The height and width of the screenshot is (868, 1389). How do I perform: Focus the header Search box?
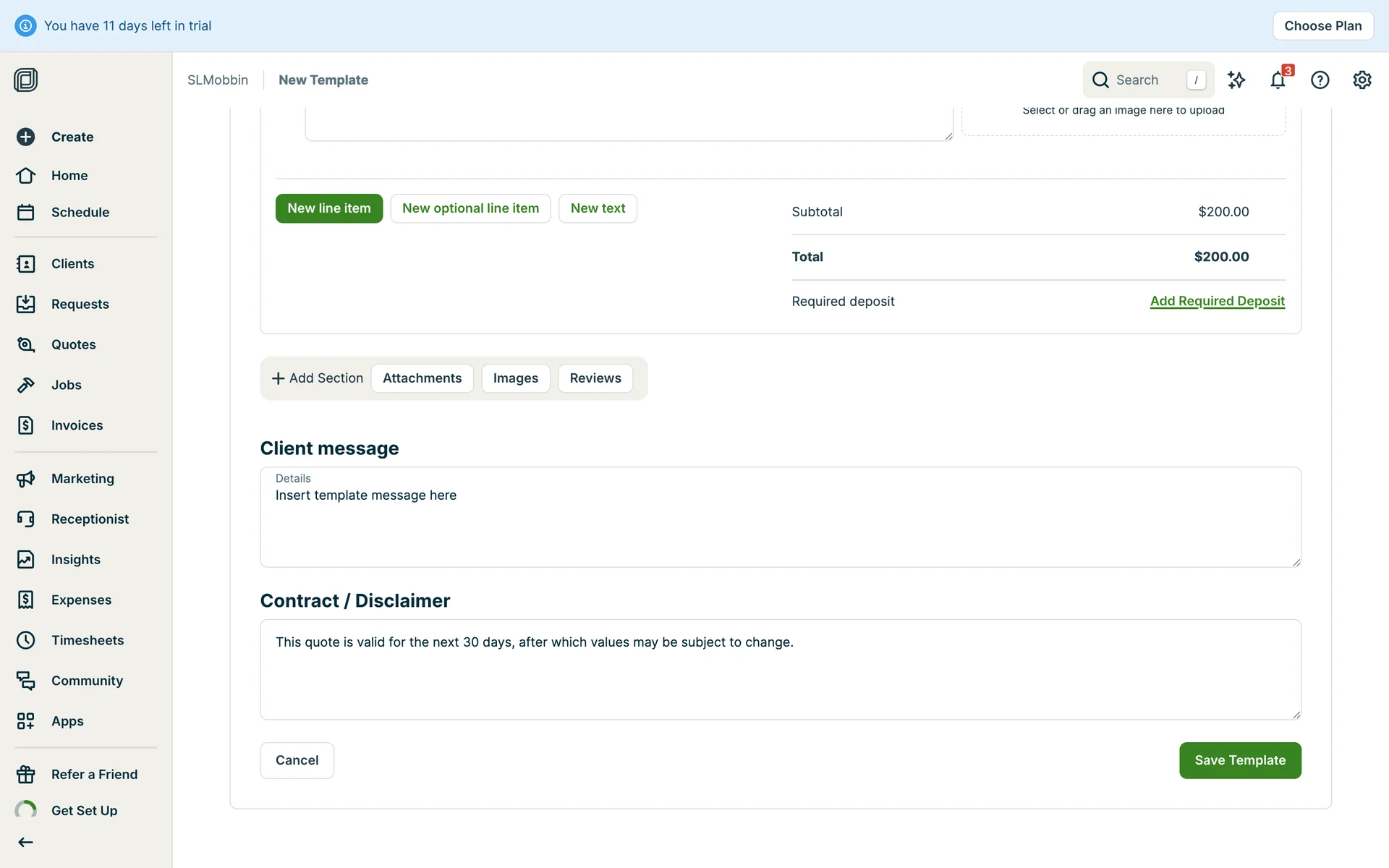[1147, 80]
